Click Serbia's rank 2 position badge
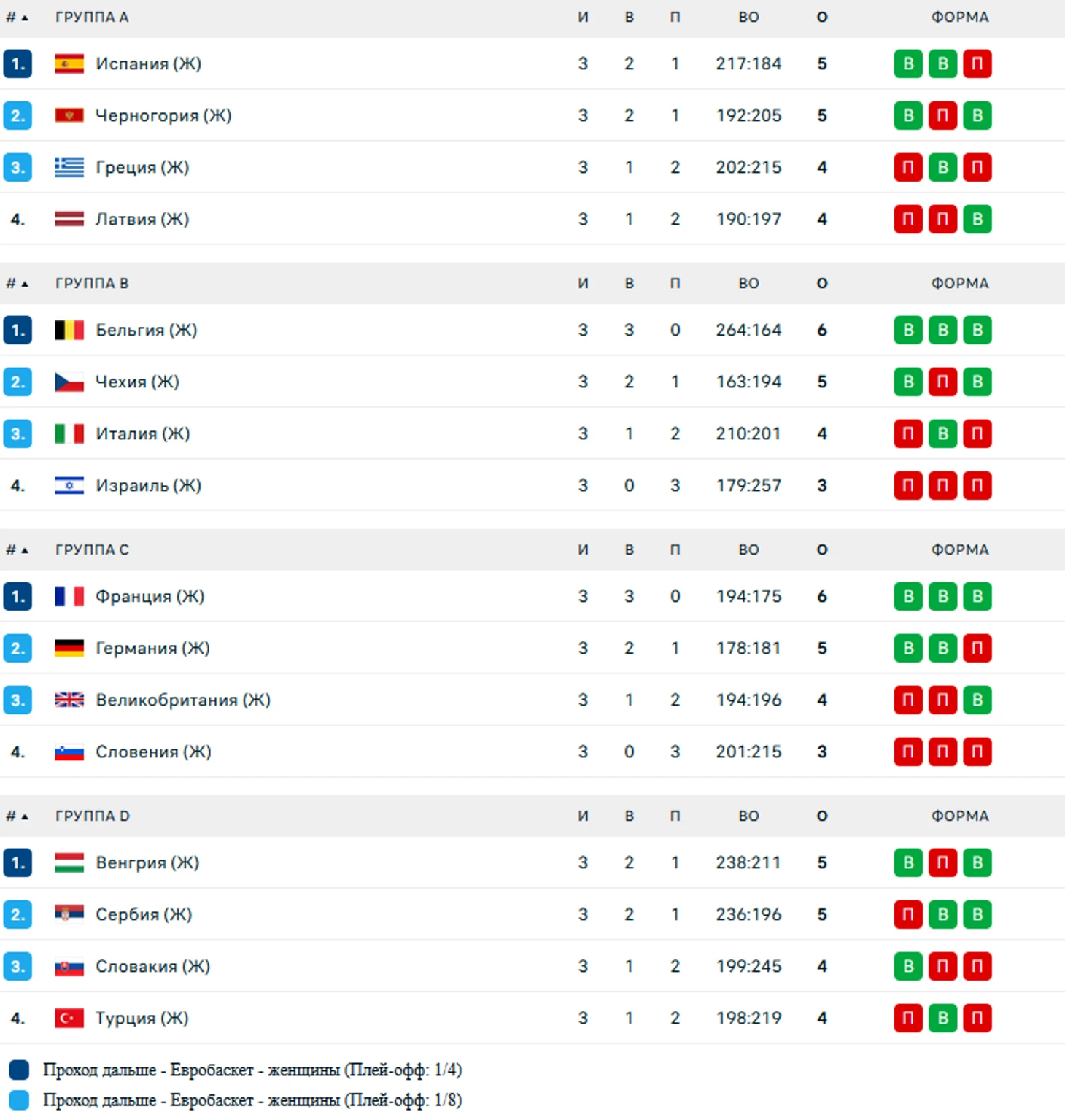Viewport: 1065px width, 1120px height. 18,914
